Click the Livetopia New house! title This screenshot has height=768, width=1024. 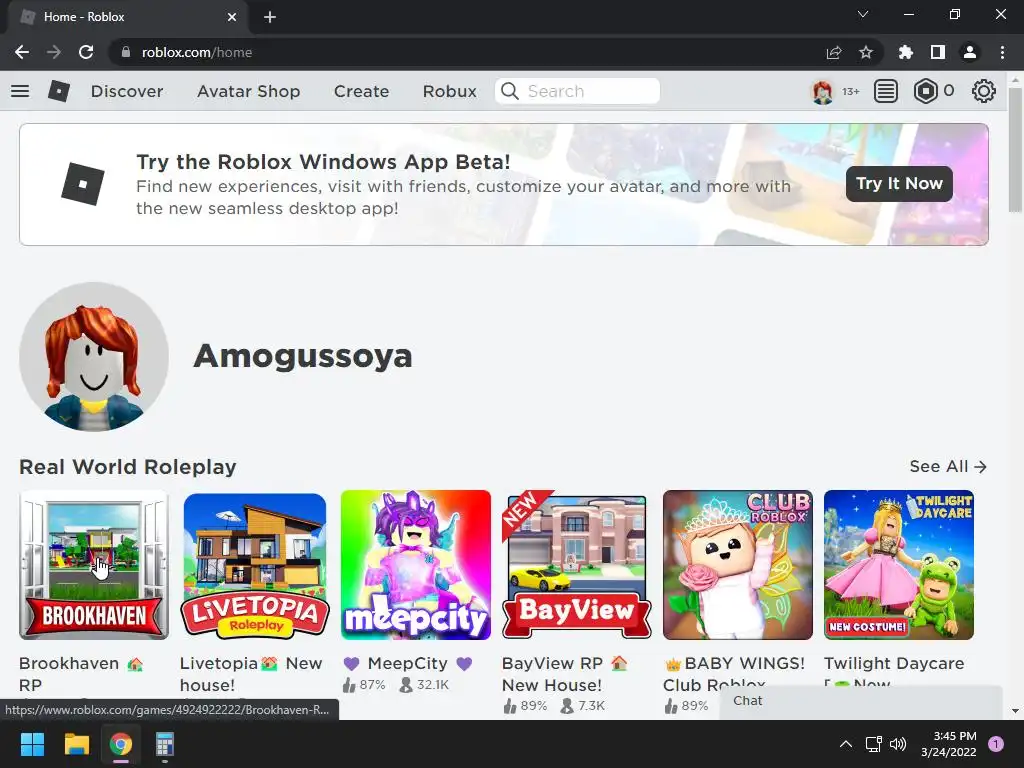251,674
